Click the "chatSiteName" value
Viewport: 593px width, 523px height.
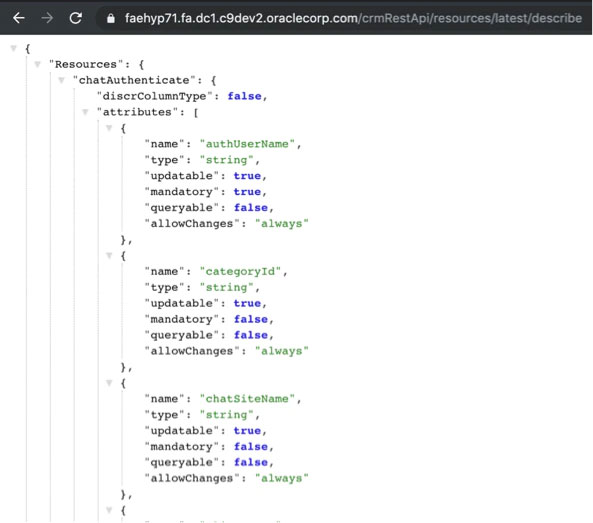pyautogui.click(x=247, y=399)
